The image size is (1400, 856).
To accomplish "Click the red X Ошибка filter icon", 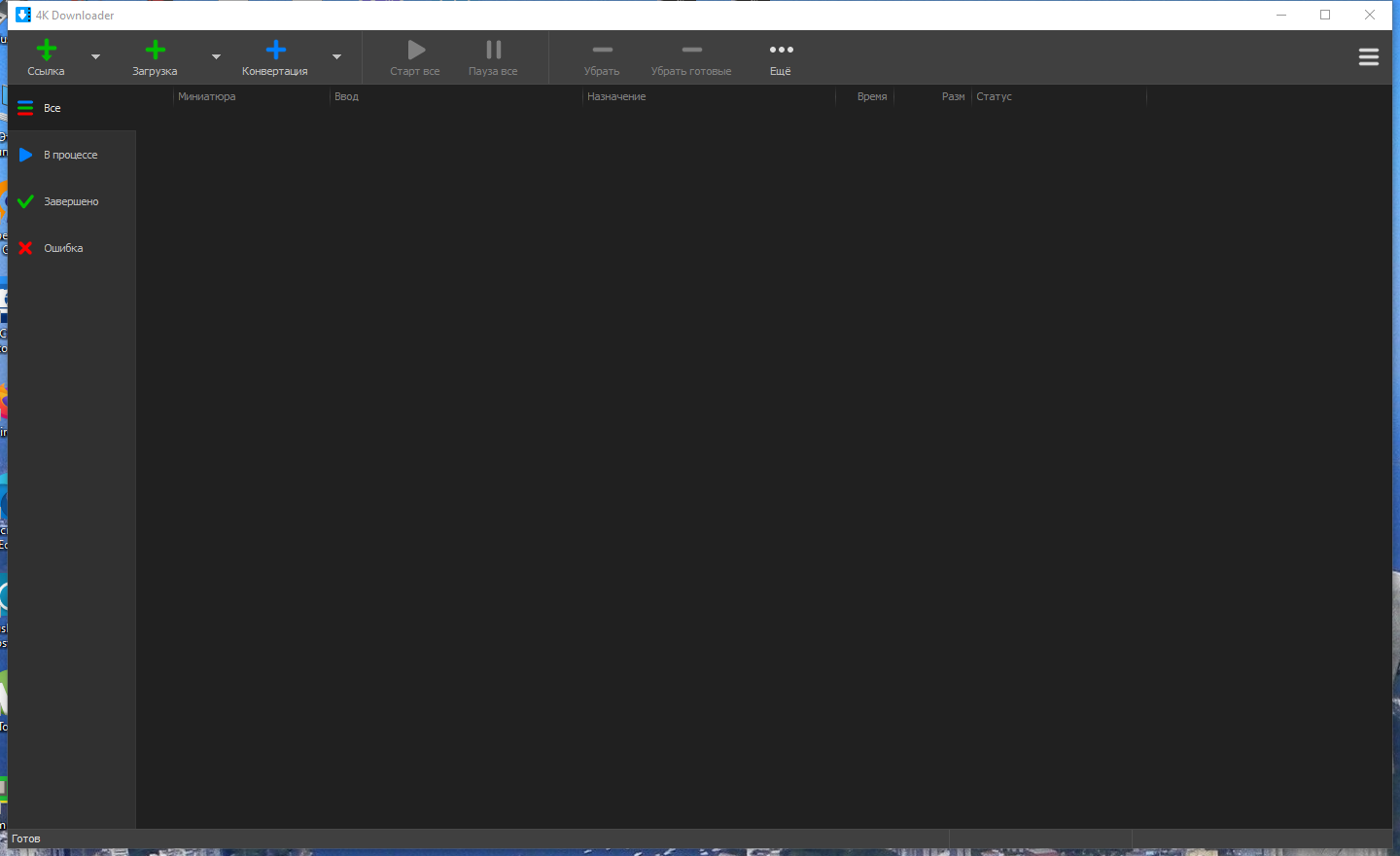I will 24,248.
